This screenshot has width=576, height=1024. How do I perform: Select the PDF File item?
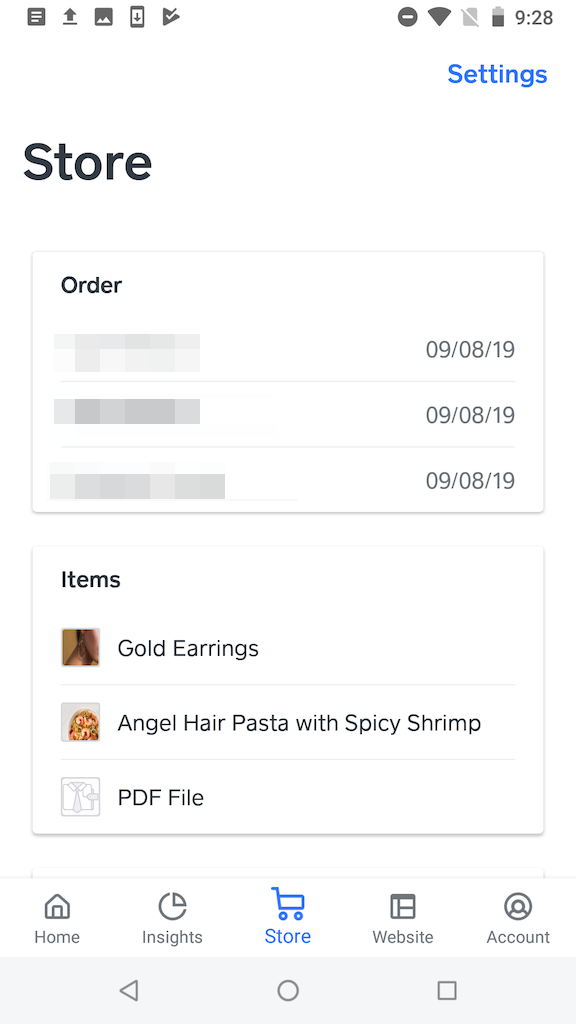click(x=160, y=797)
